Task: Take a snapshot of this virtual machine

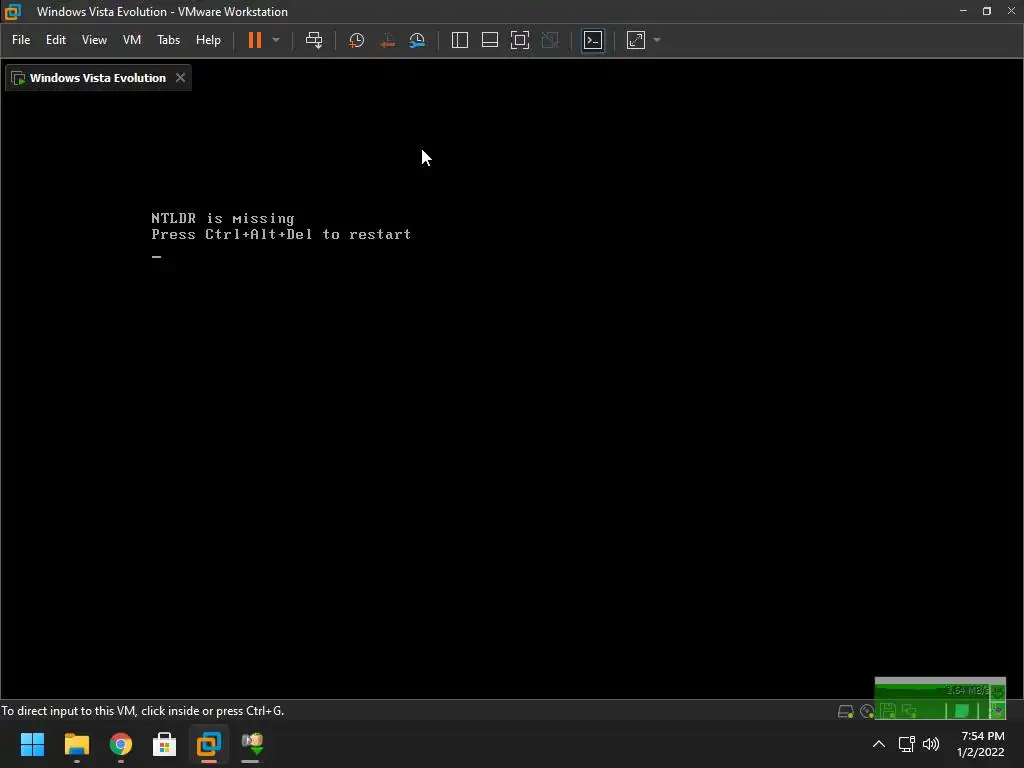Action: (357, 40)
